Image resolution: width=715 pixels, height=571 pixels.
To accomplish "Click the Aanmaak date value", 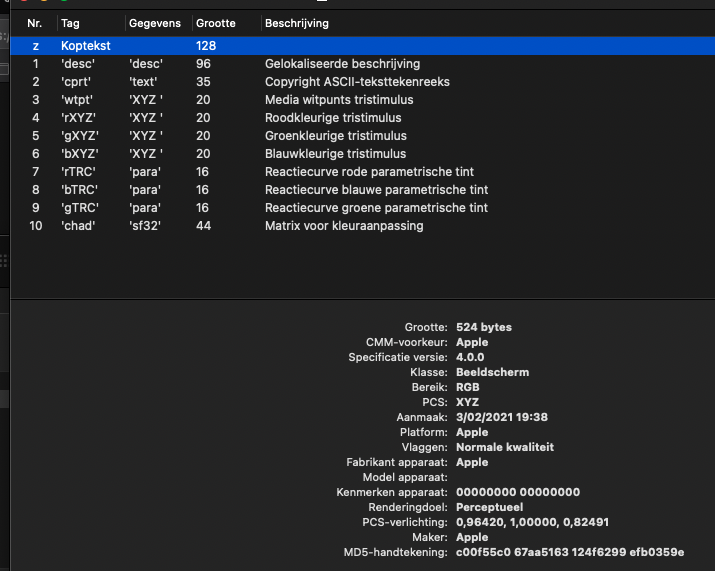I will point(502,417).
